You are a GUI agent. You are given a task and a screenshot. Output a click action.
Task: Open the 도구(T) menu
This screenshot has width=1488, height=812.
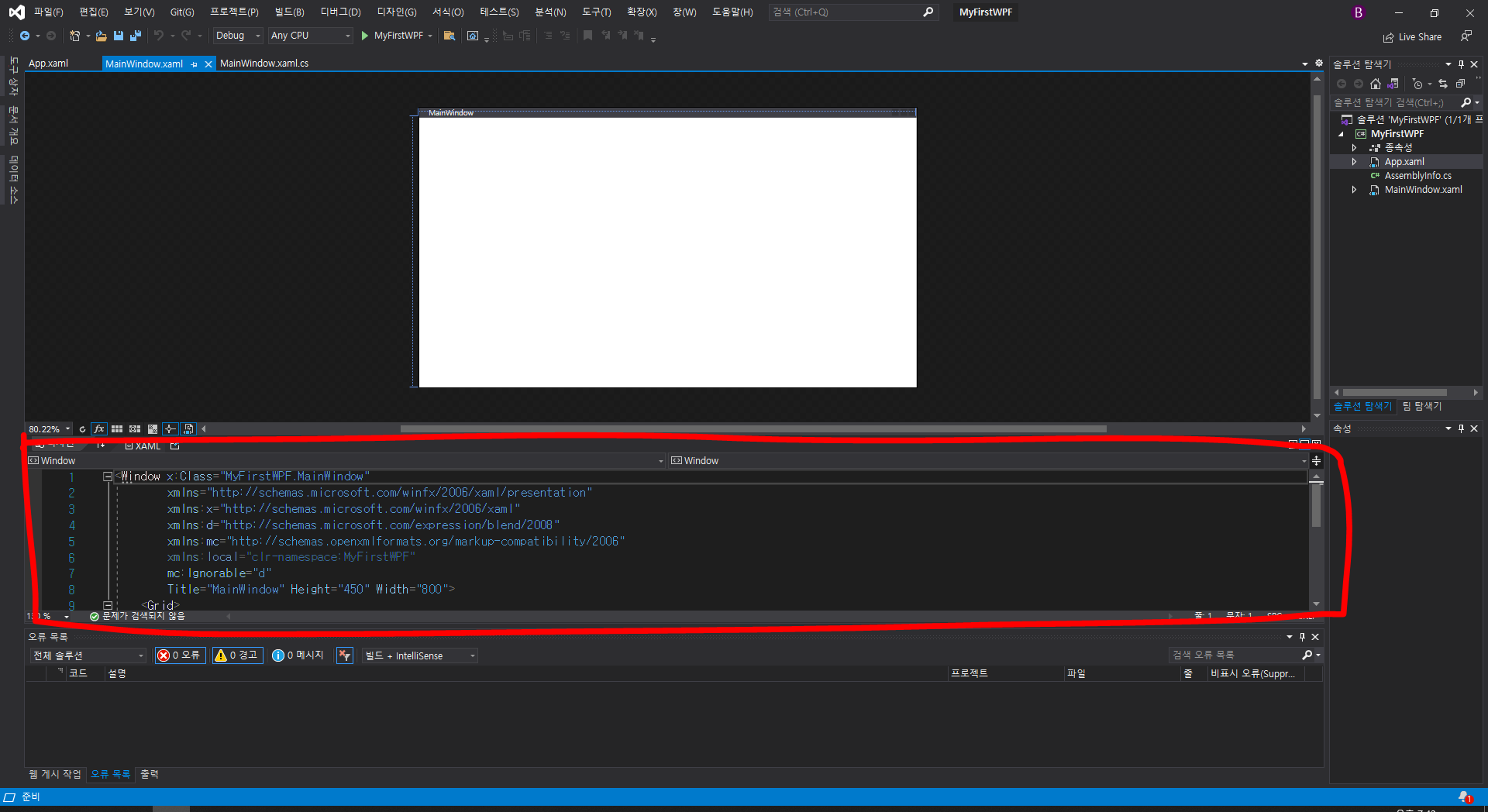point(596,12)
